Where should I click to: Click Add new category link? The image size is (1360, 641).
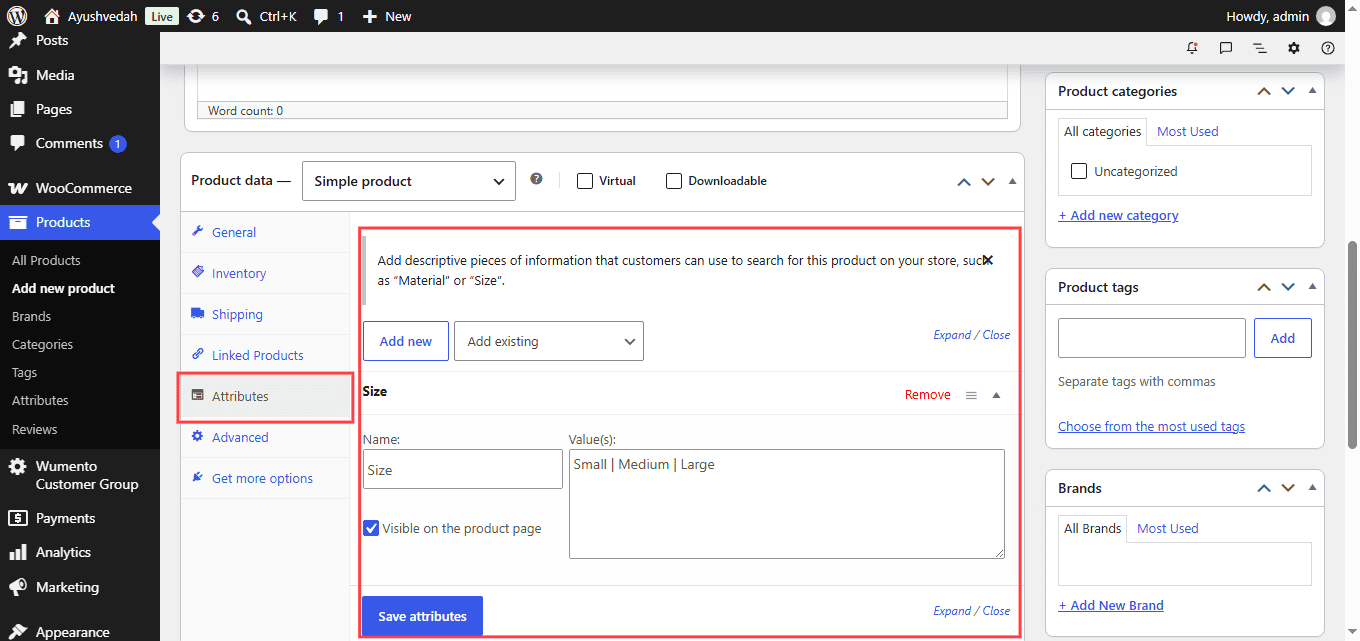pos(1118,215)
